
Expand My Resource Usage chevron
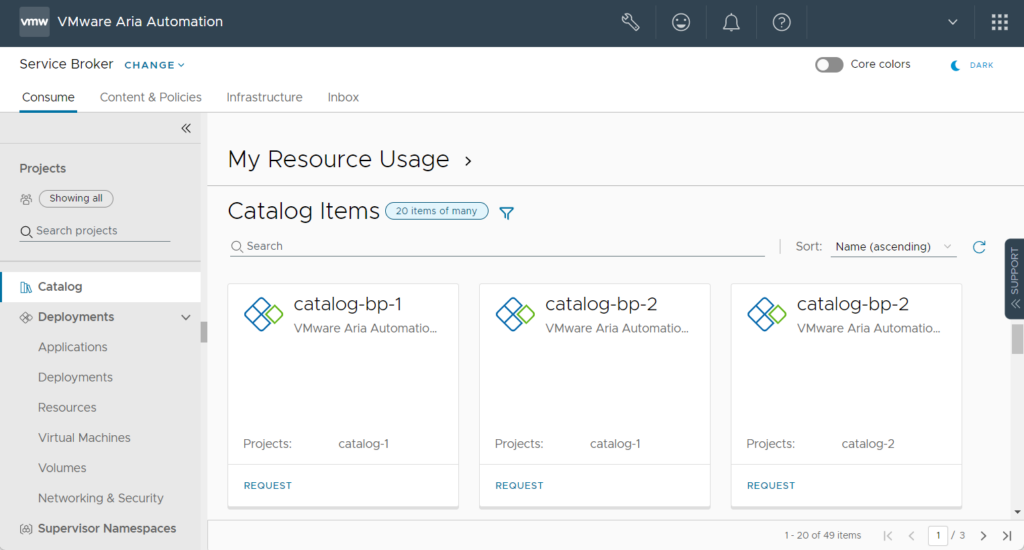pyautogui.click(x=468, y=161)
